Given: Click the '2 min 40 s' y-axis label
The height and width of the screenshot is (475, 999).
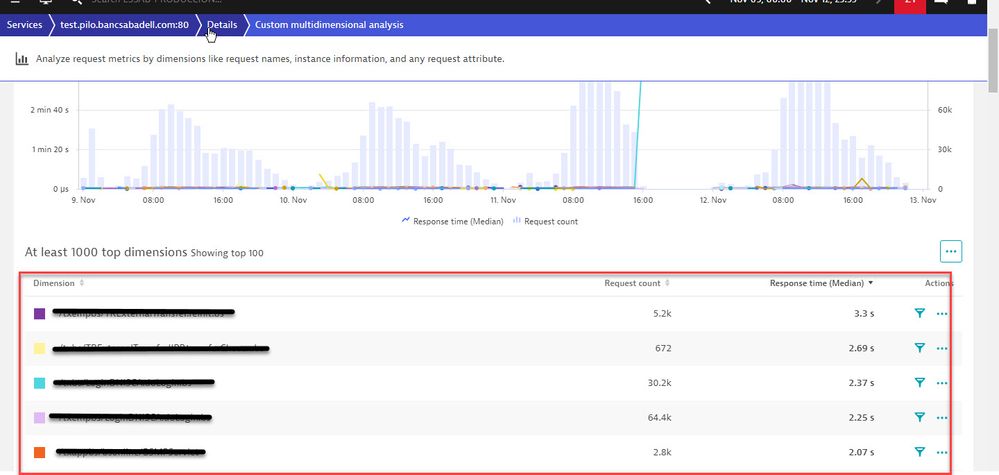Looking at the screenshot, I should click(x=49, y=110).
